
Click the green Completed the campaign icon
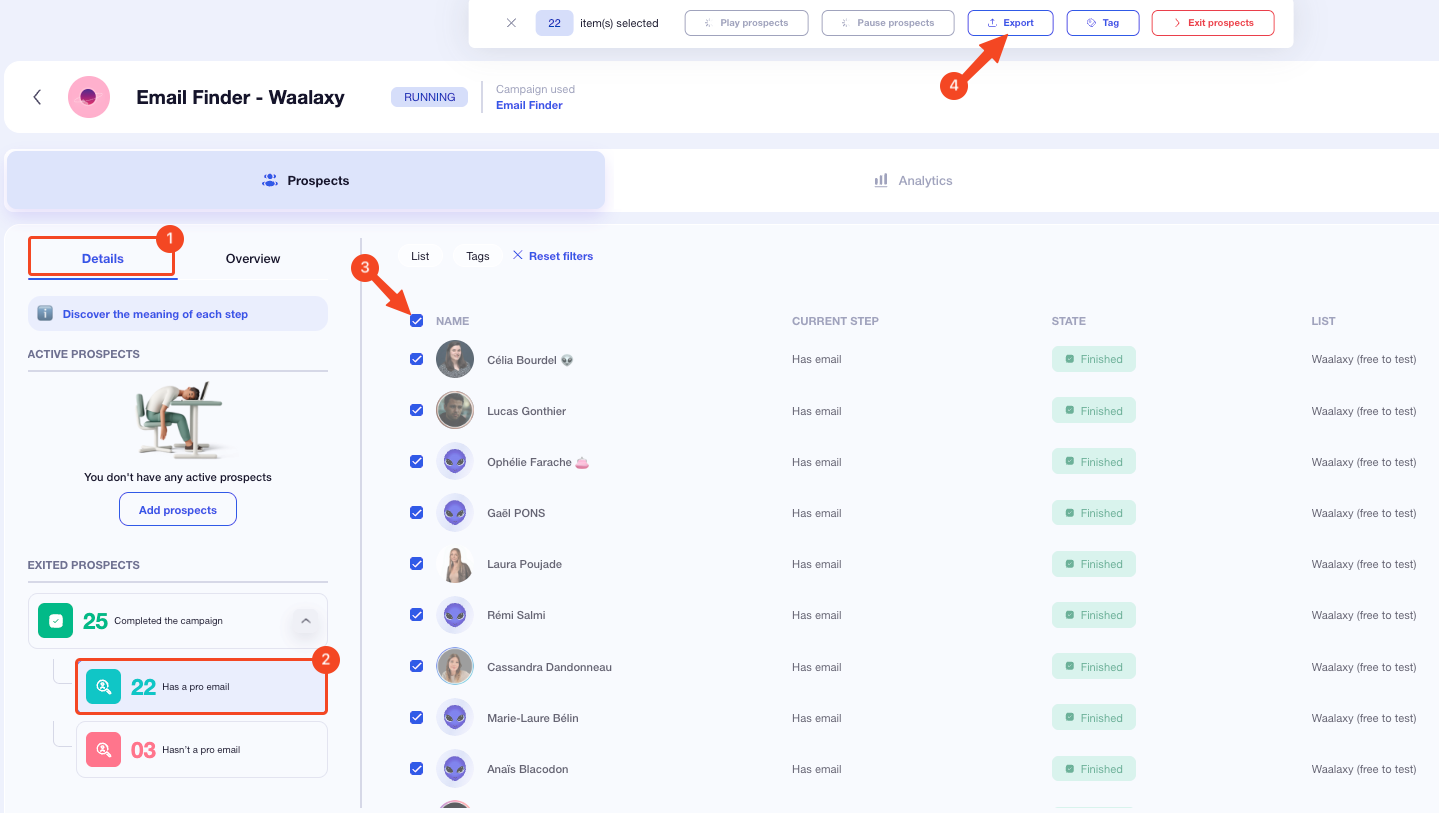click(56, 621)
